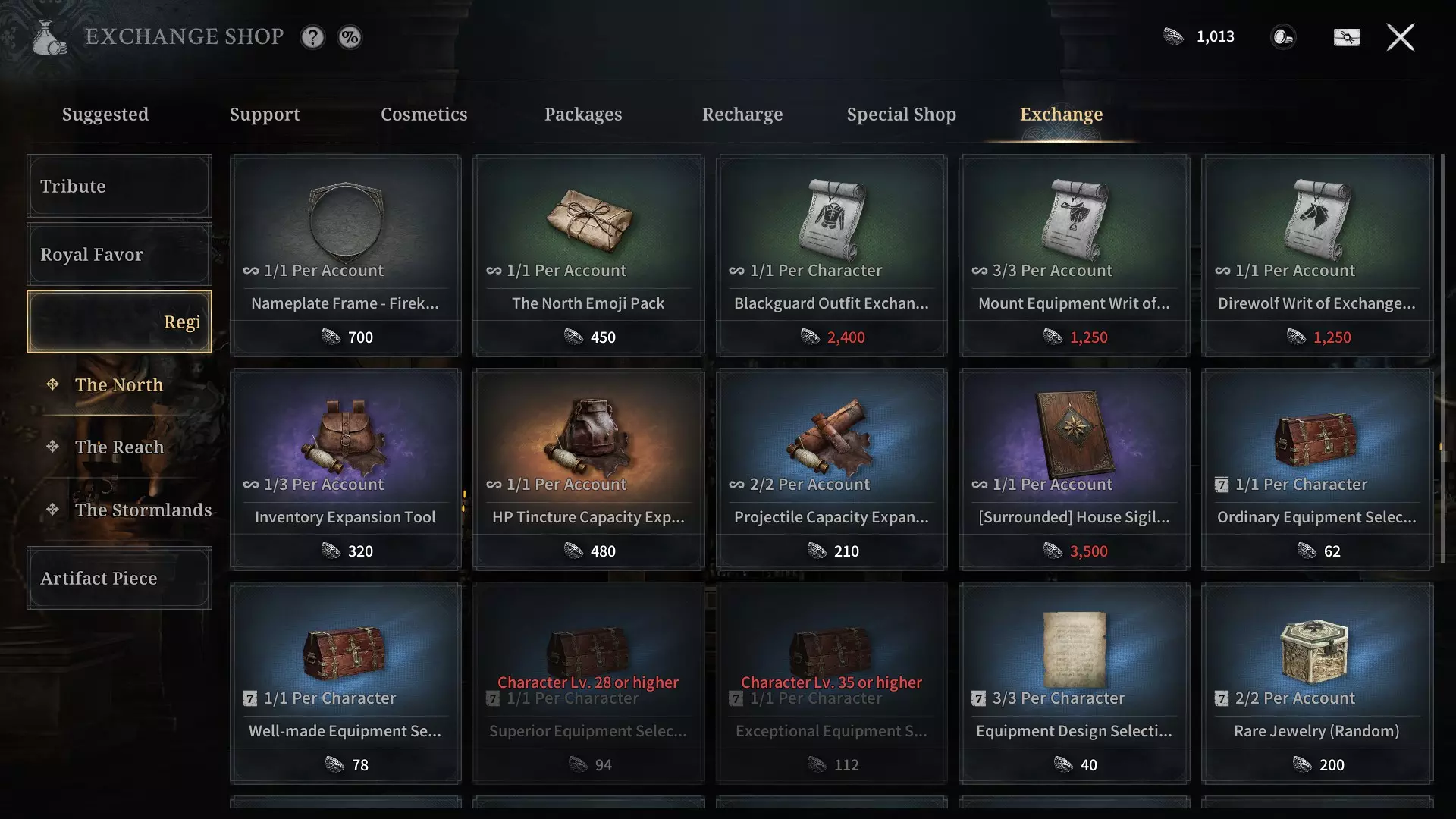Viewport: 1456px width, 819px height.
Task: Expand the Tribute category
Action: pos(119,187)
